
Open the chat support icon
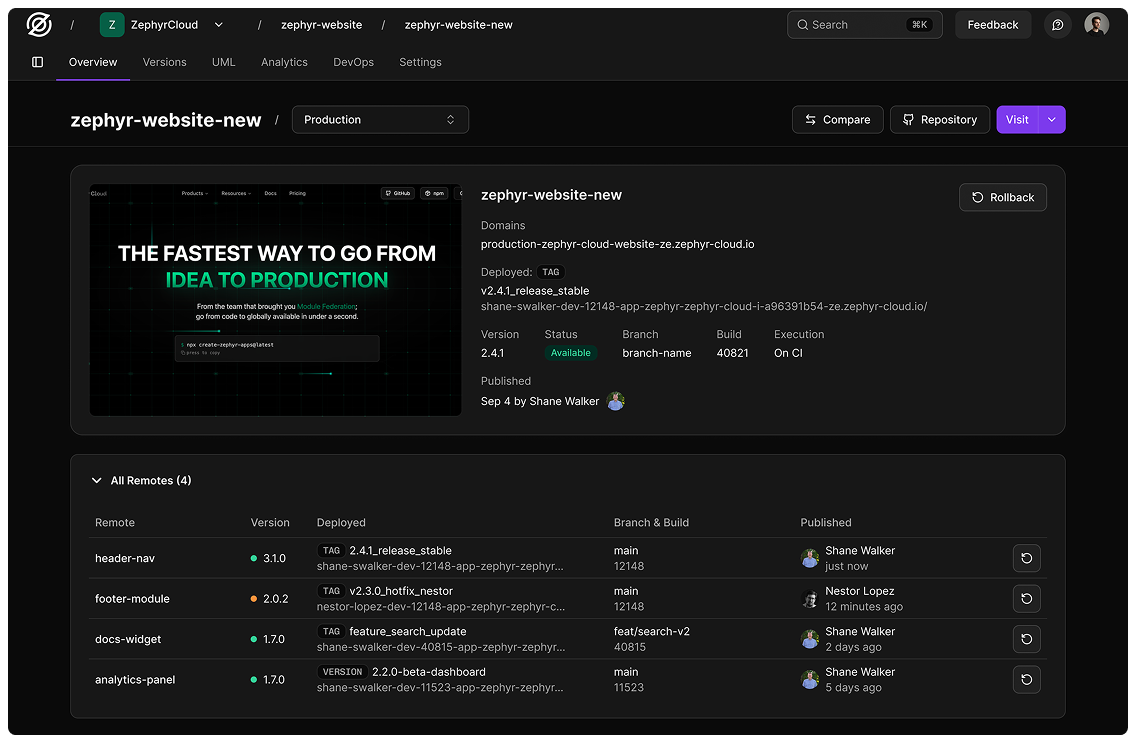point(1057,25)
